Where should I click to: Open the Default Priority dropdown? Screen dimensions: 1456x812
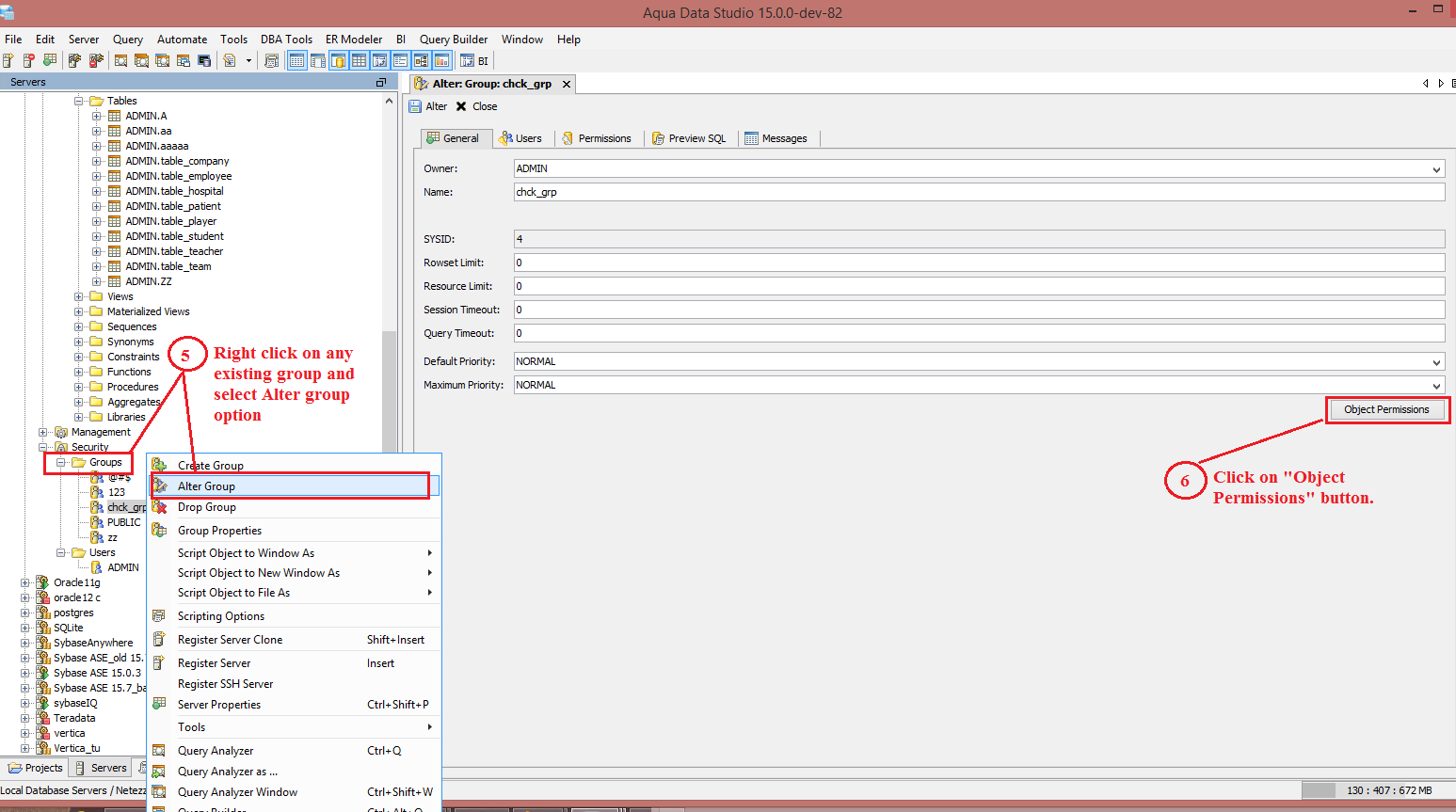pyautogui.click(x=1436, y=362)
